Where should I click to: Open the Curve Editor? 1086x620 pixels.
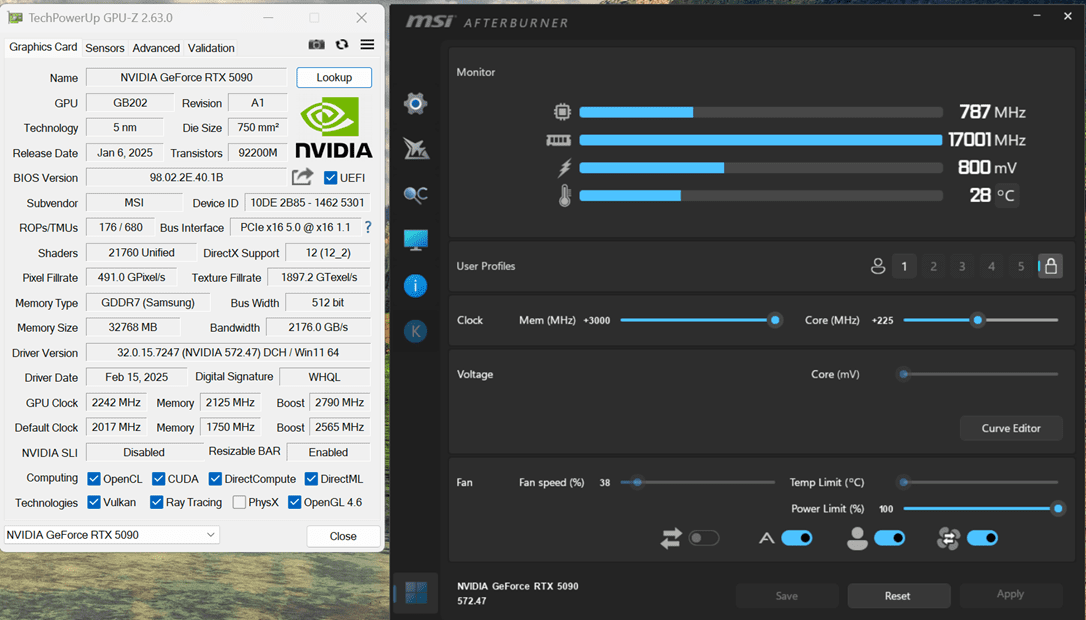coord(1011,428)
